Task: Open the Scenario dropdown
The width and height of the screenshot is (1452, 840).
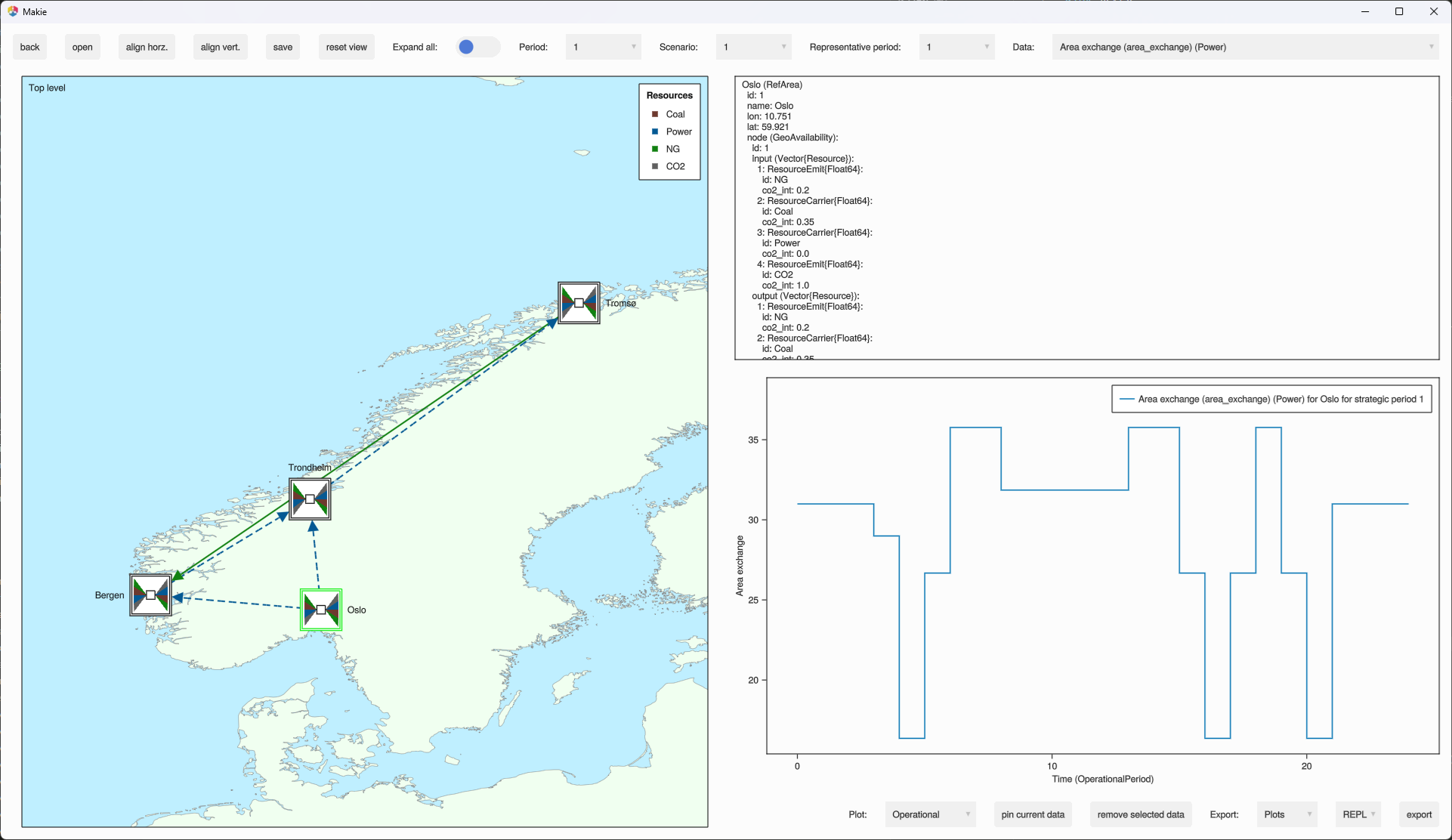Action: pos(753,47)
